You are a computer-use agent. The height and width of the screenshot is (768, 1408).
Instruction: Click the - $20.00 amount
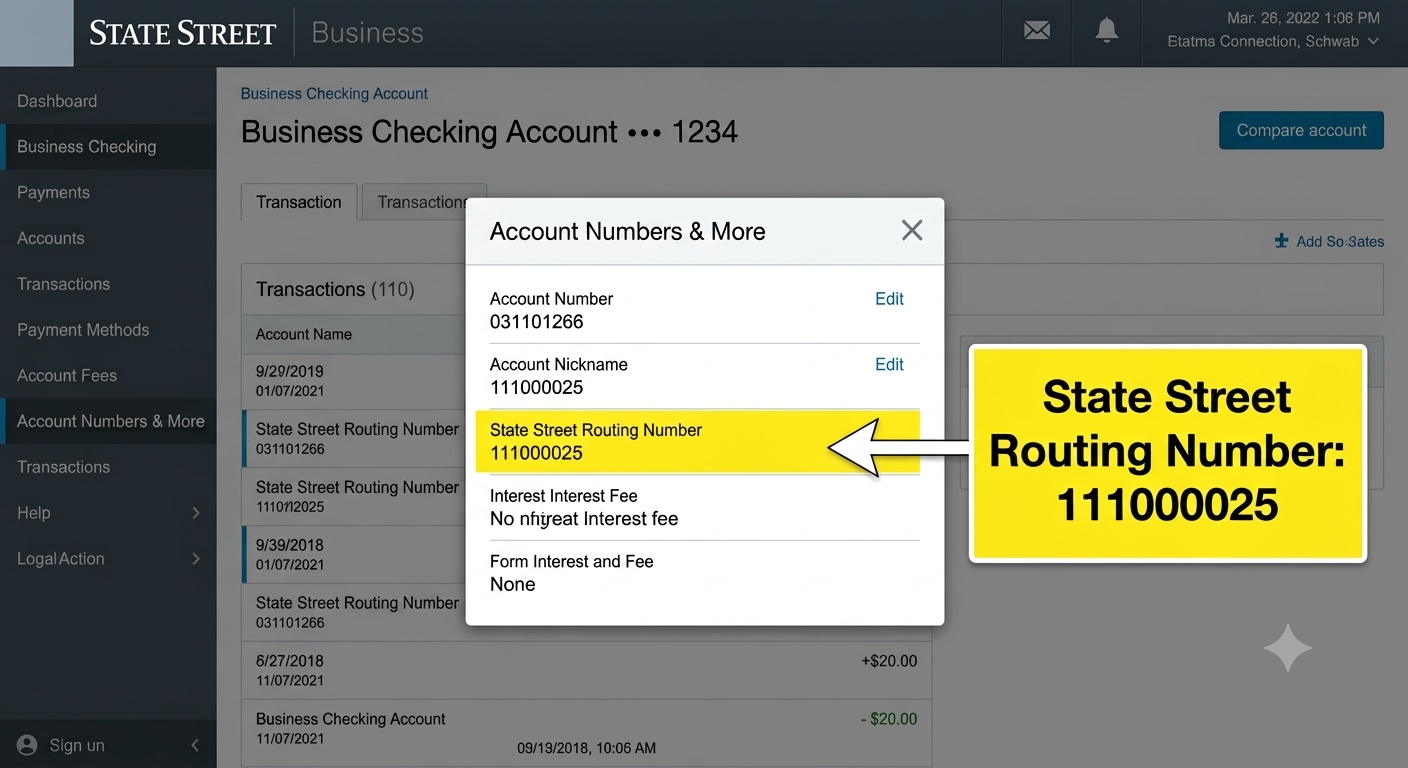[x=889, y=719]
